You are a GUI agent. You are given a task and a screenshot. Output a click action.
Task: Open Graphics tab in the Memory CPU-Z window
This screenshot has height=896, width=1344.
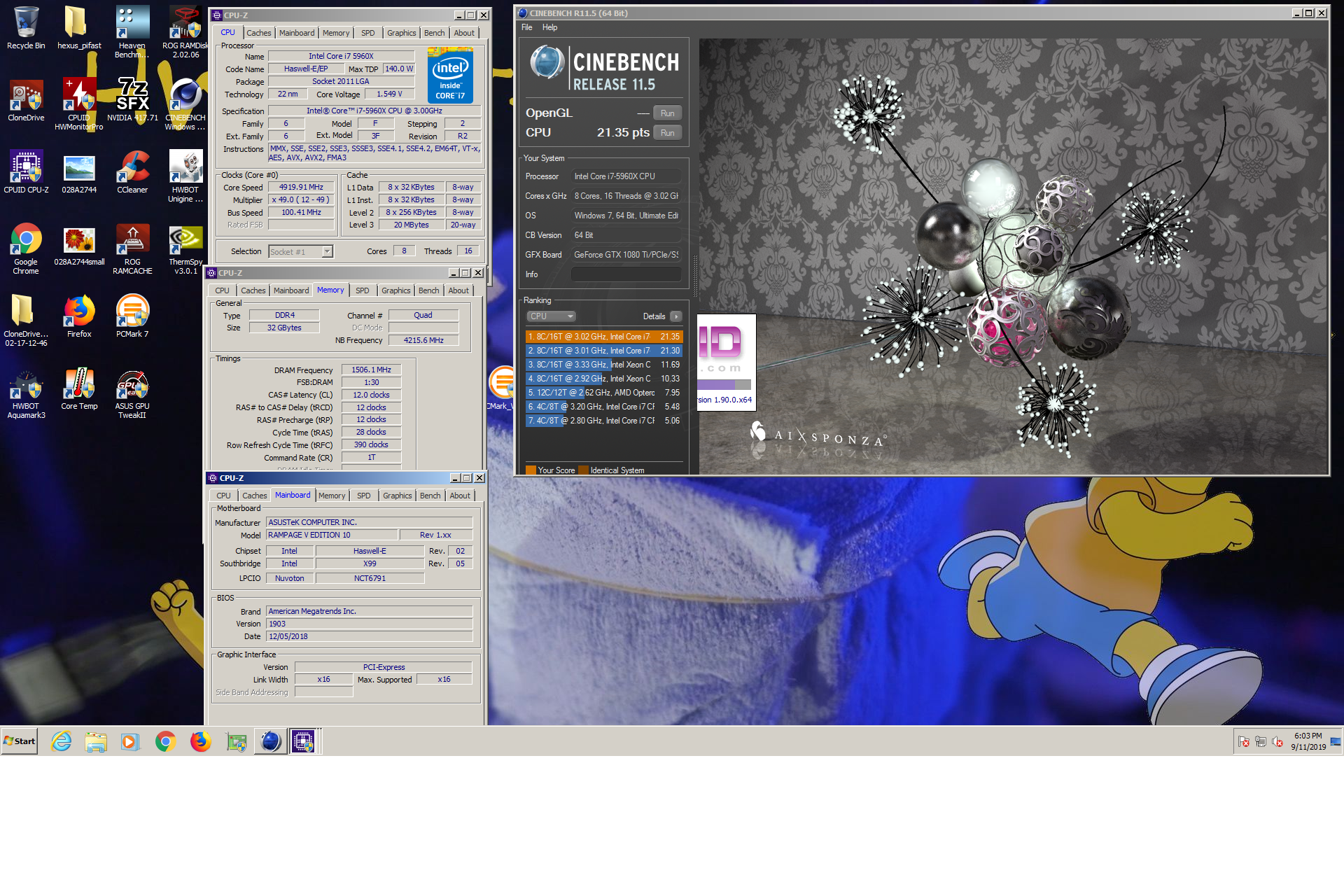click(x=396, y=290)
